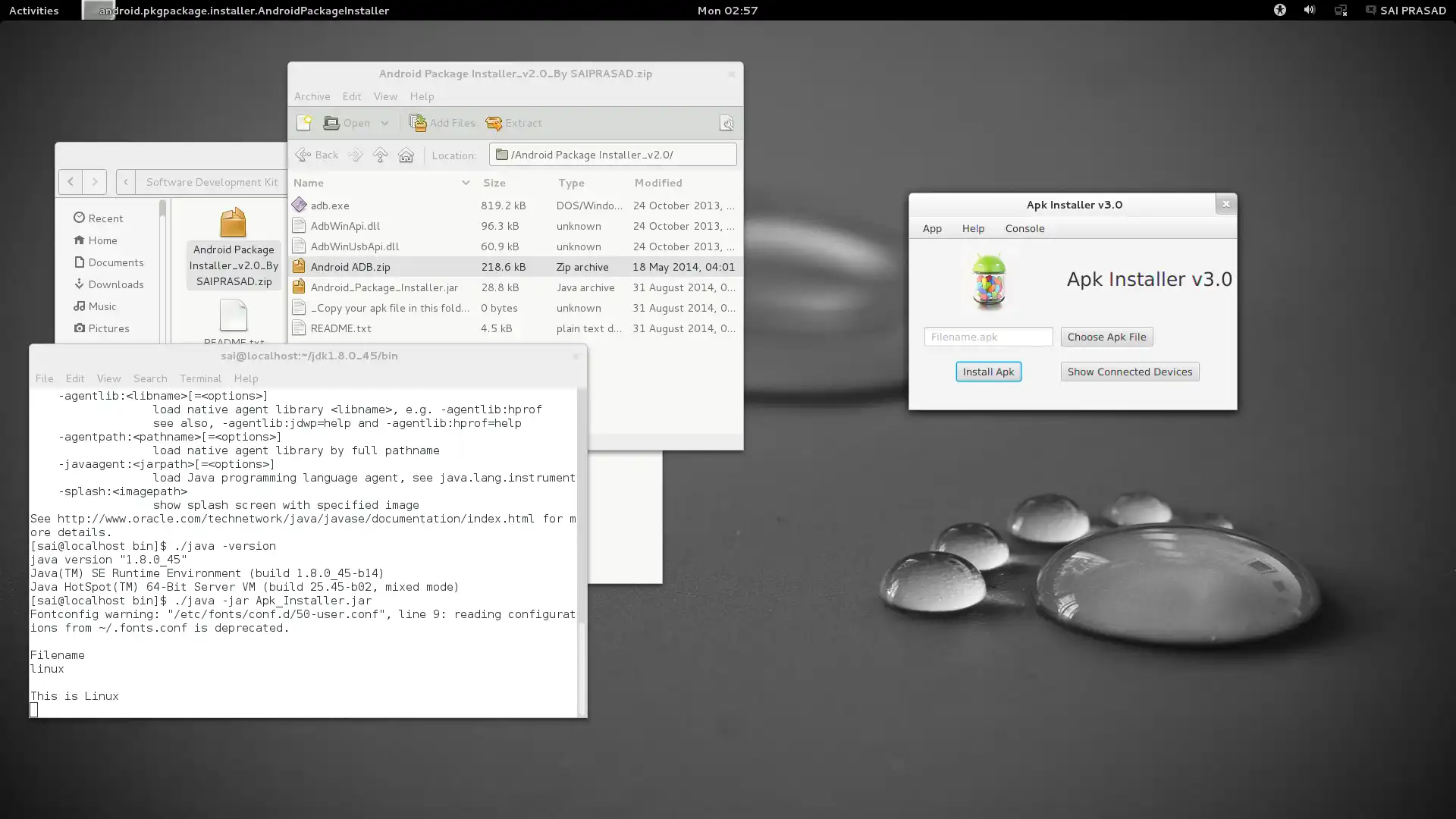
Task: Select the App tab in Apk Installer
Action: pyautogui.click(x=932, y=228)
